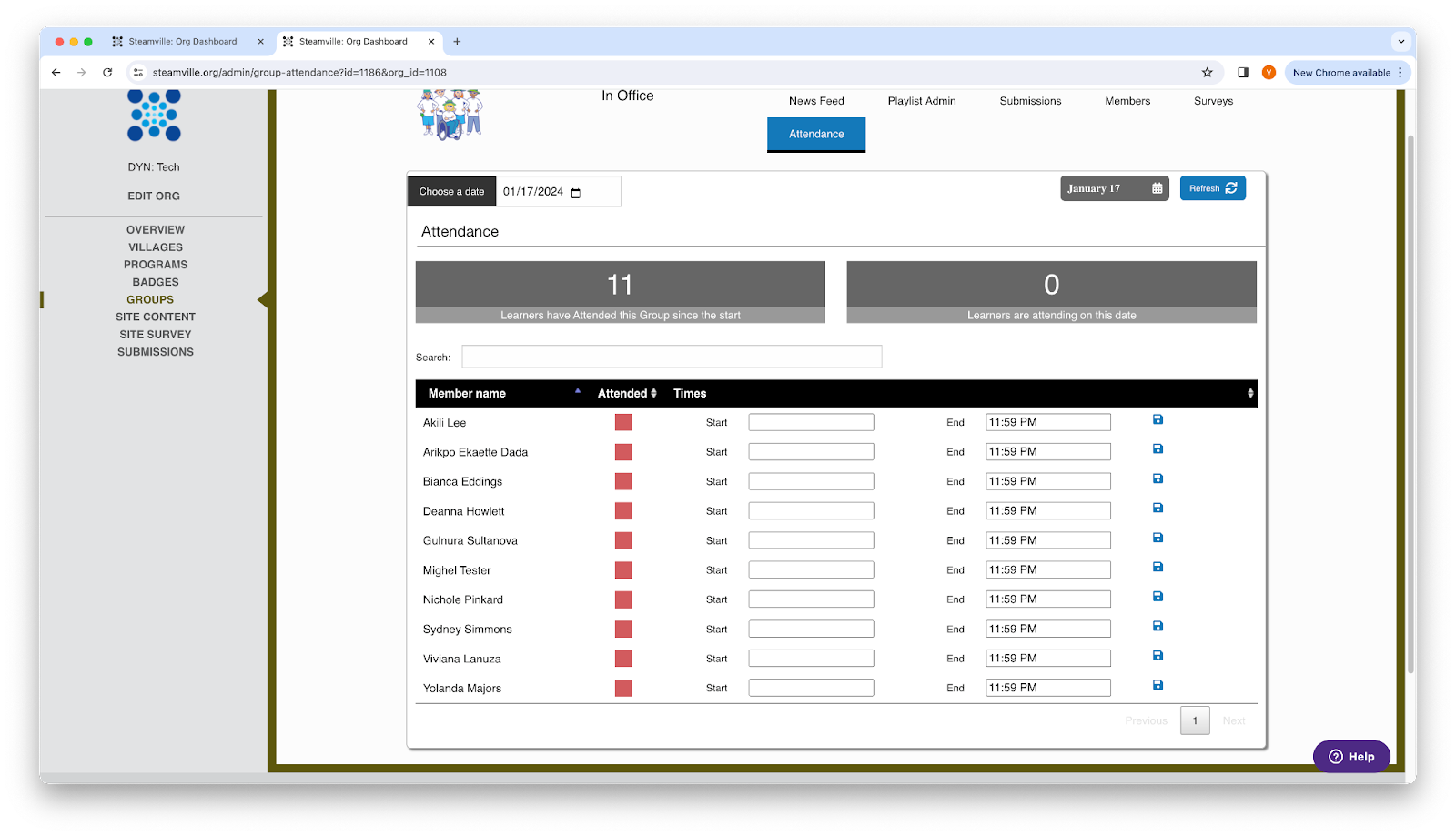
Task: Go back in browser history
Action: click(56, 73)
